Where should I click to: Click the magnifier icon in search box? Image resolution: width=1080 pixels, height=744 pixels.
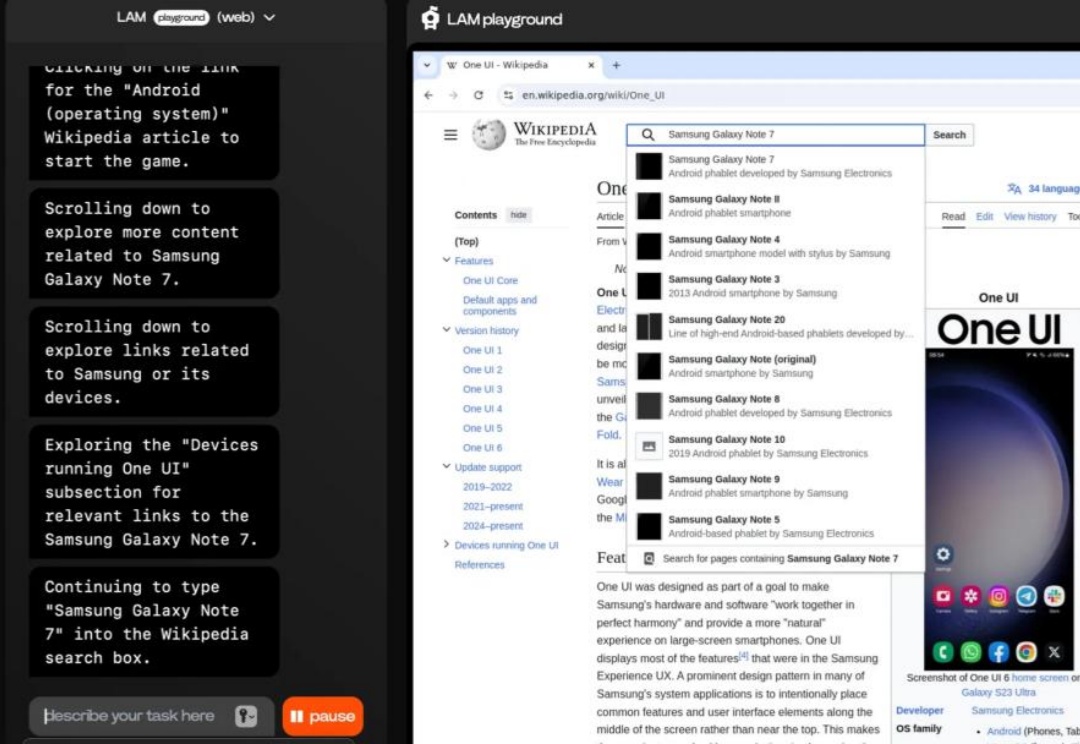[647, 135]
